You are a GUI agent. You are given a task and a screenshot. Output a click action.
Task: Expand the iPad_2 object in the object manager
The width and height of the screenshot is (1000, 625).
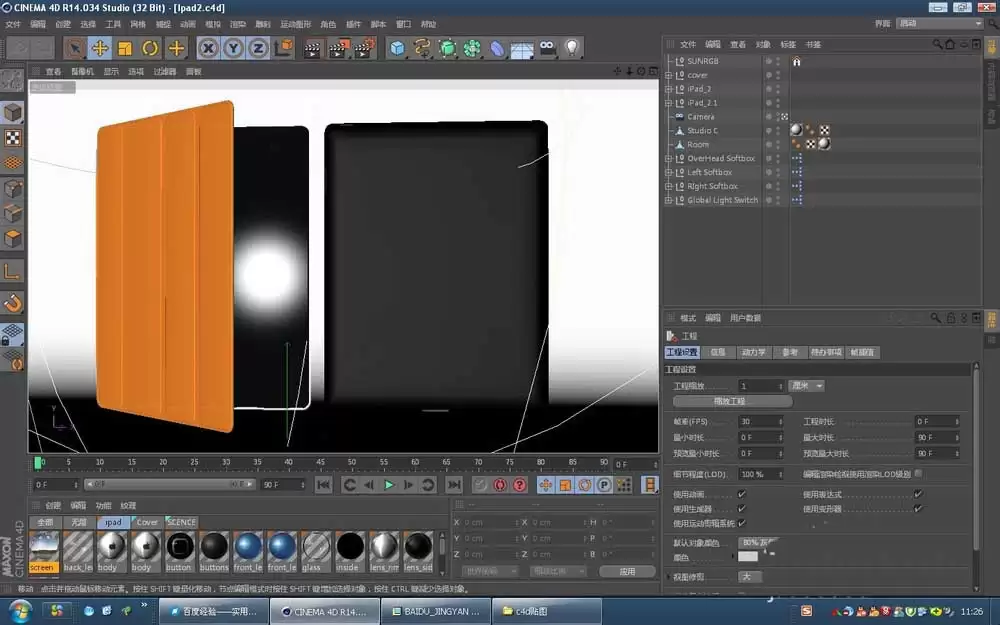[668, 89]
